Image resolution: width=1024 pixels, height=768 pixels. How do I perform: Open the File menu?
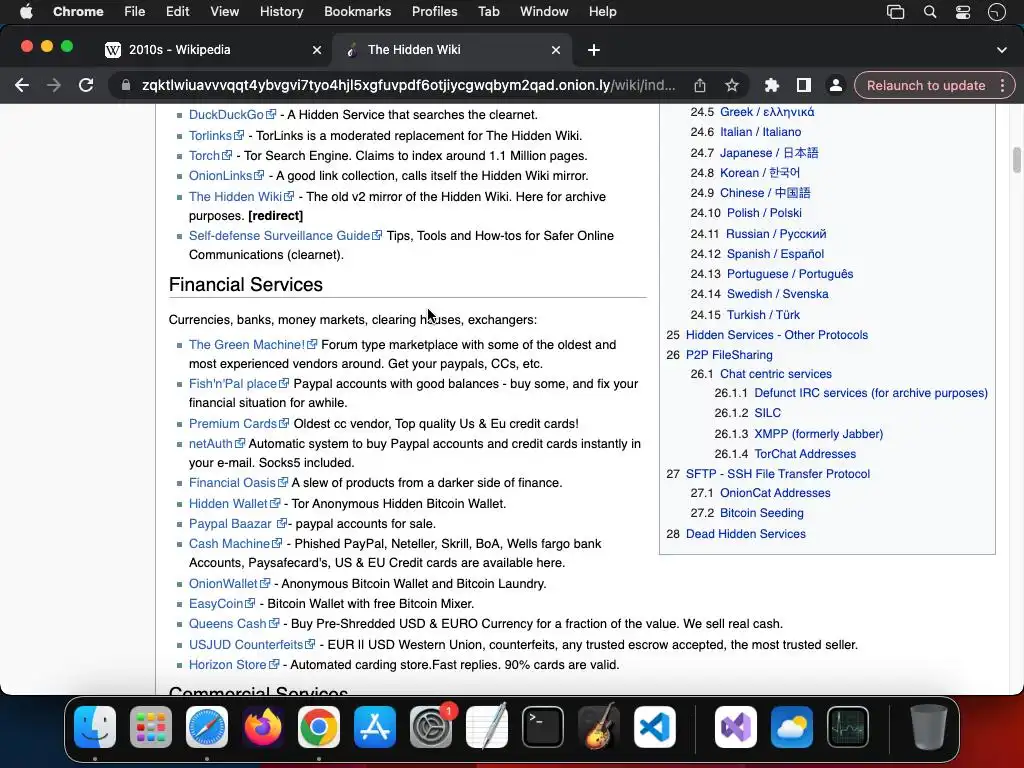[x=135, y=12]
